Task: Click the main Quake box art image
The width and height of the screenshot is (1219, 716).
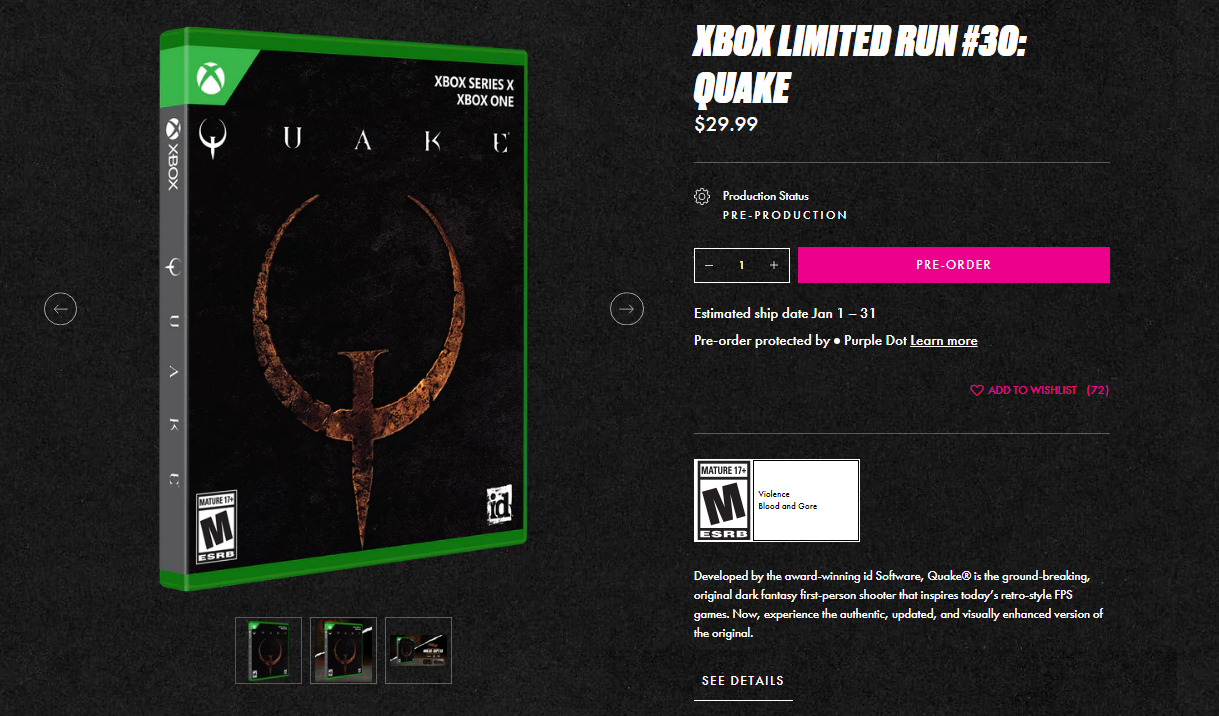Action: tap(343, 309)
